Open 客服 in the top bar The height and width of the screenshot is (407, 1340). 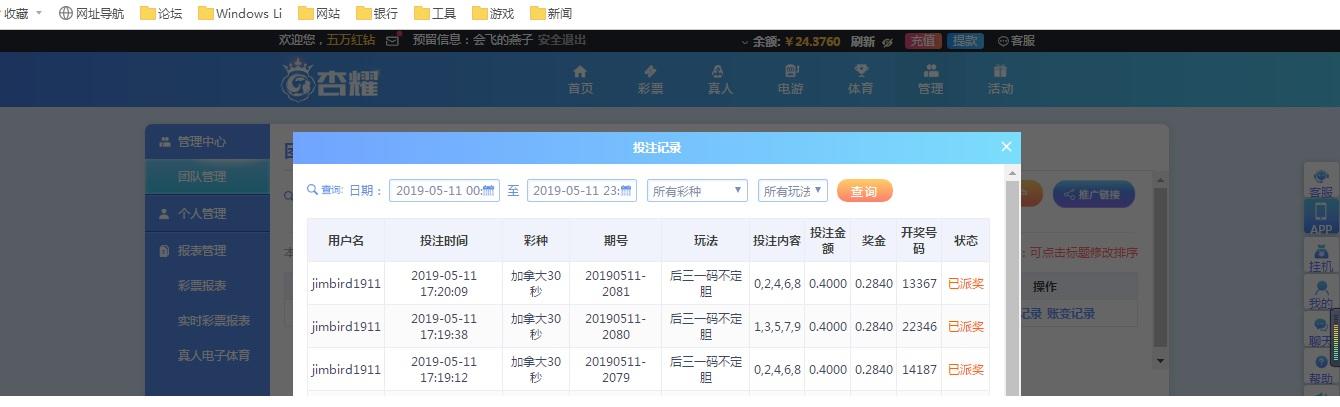coord(1016,41)
